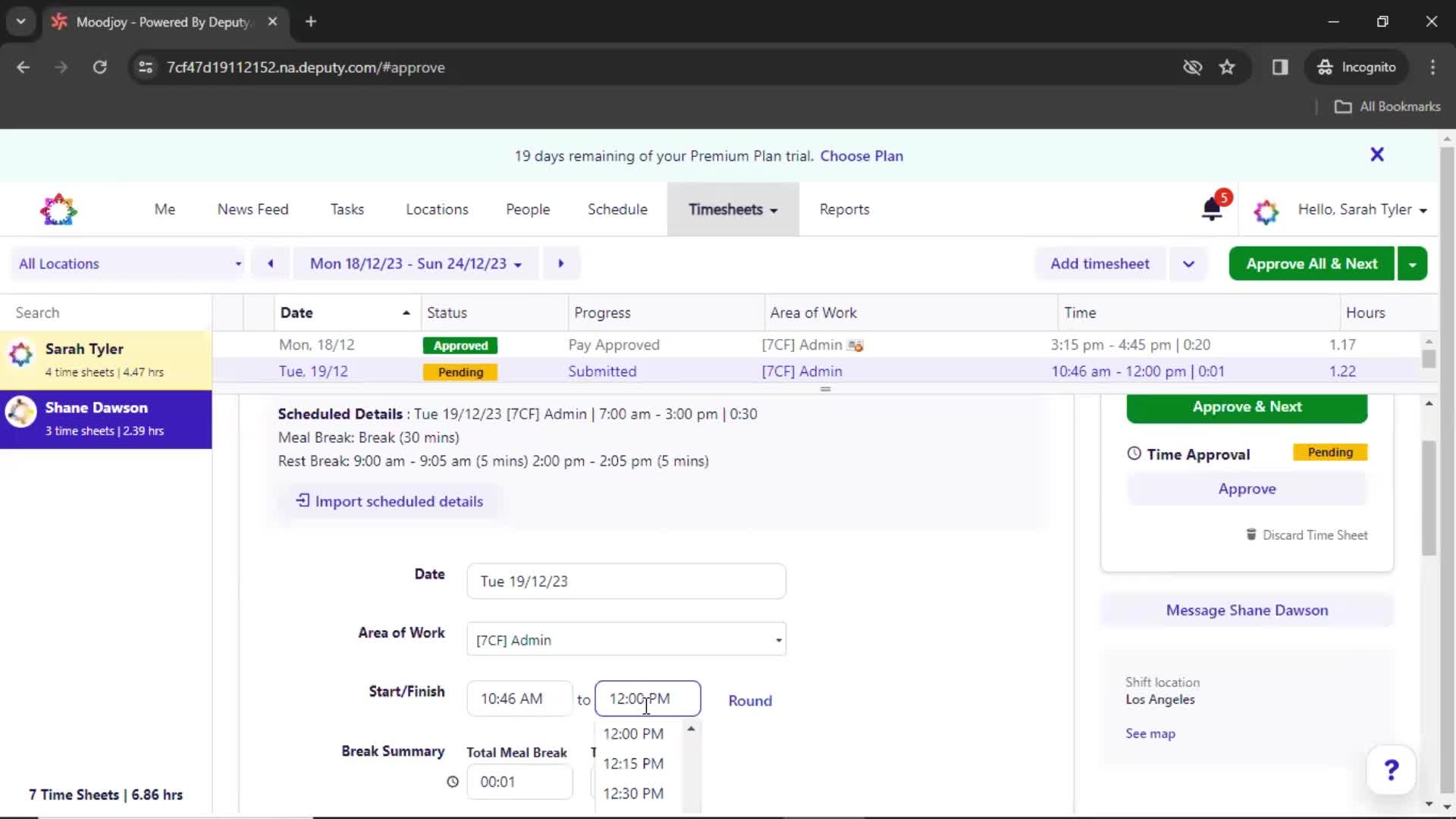Screen dimensions: 1456x819
Task: Open the Hello, Sarah Tyler user menu
Action: pyautogui.click(x=1362, y=209)
